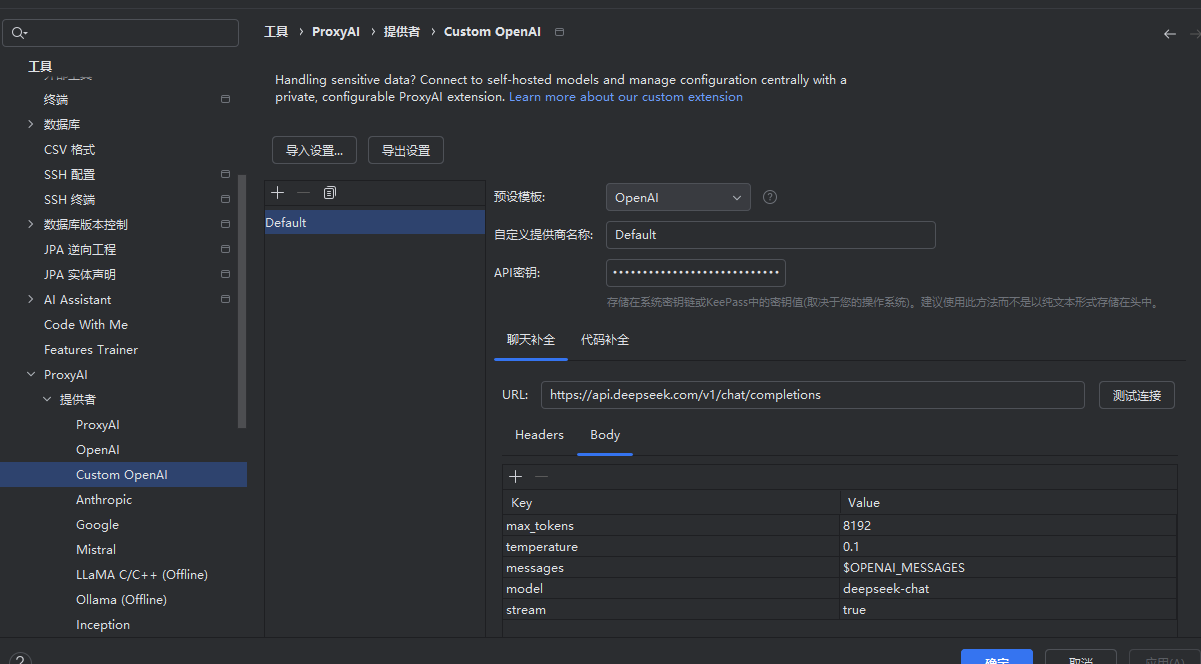The height and width of the screenshot is (664, 1201).
Task: Click the project-level icon beside Custom OpenAI breadcrumb
Action: pos(559,32)
